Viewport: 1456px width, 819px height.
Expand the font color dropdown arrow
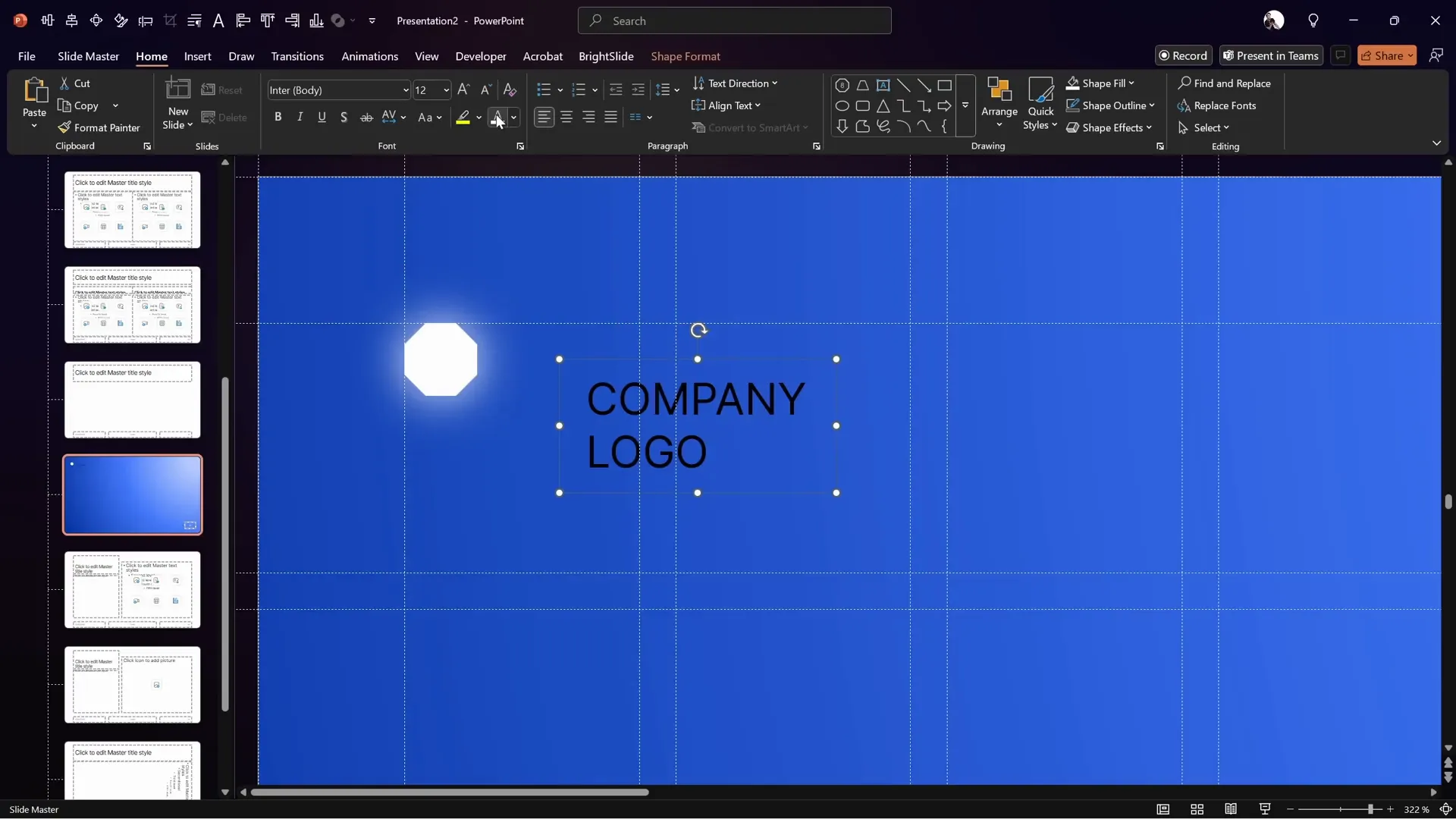[x=514, y=118]
